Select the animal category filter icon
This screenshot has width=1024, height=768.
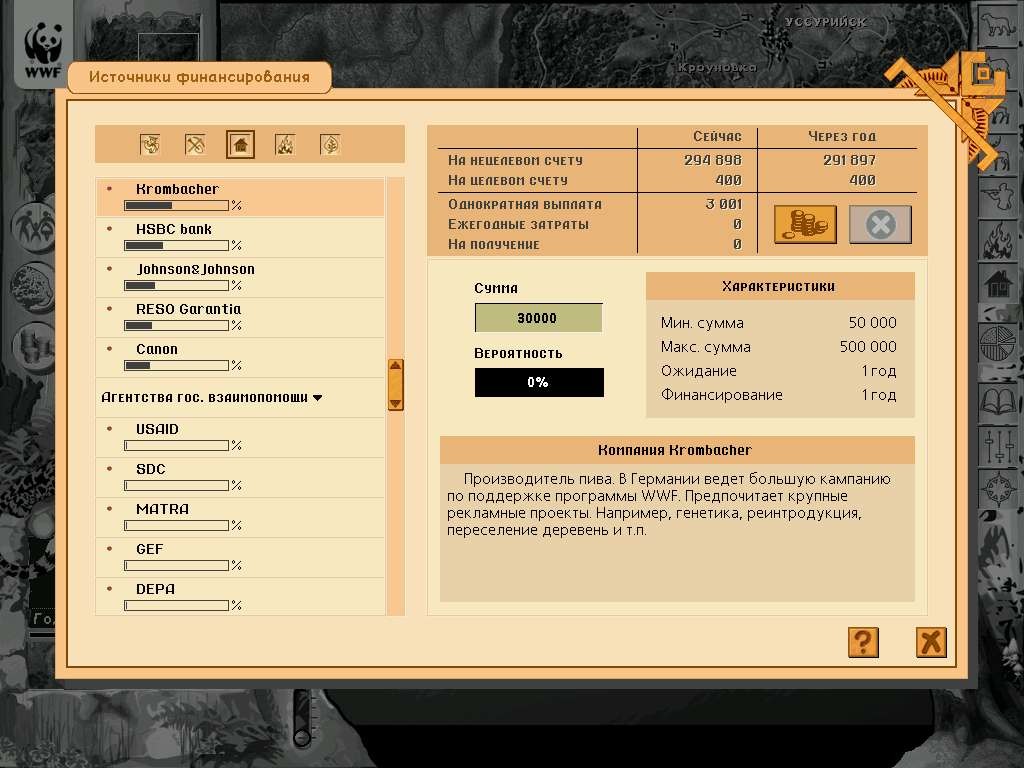[150, 144]
